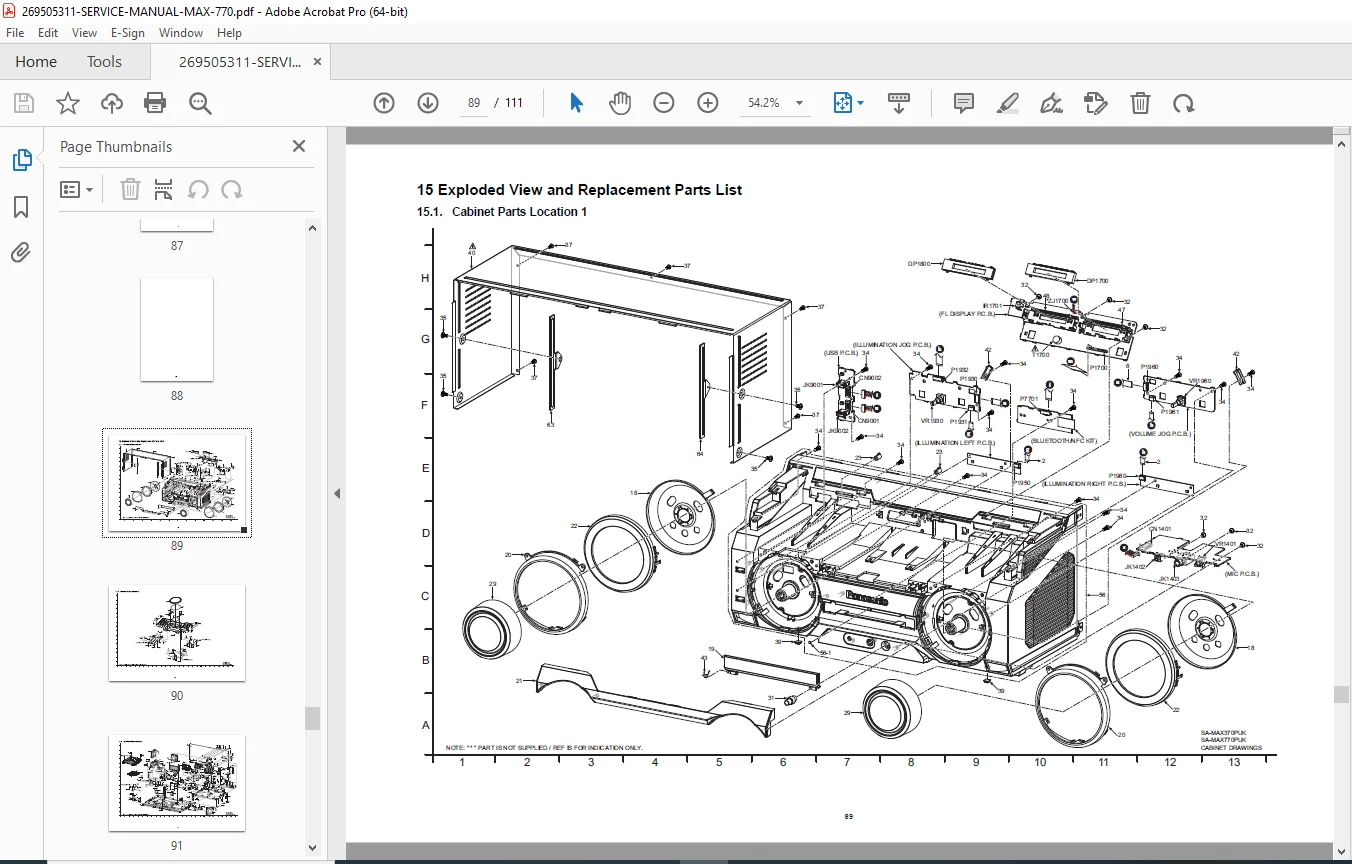Show Page Thumbnails panel in left rail
This screenshot has height=864, width=1352.
21,160
